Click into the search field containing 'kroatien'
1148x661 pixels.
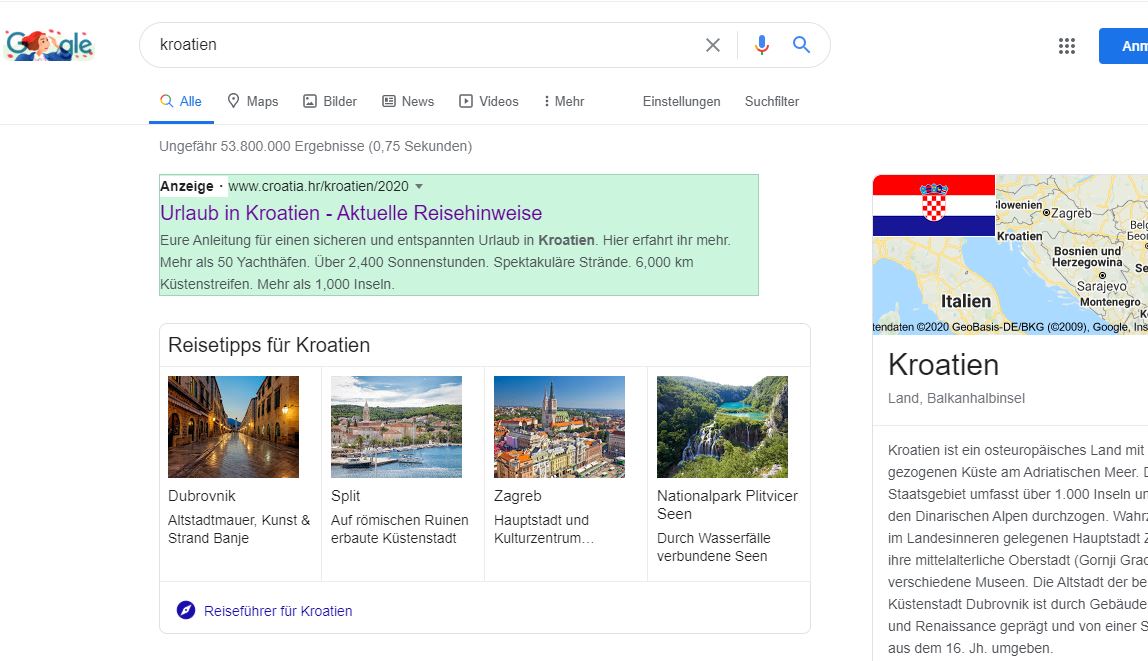(420, 45)
